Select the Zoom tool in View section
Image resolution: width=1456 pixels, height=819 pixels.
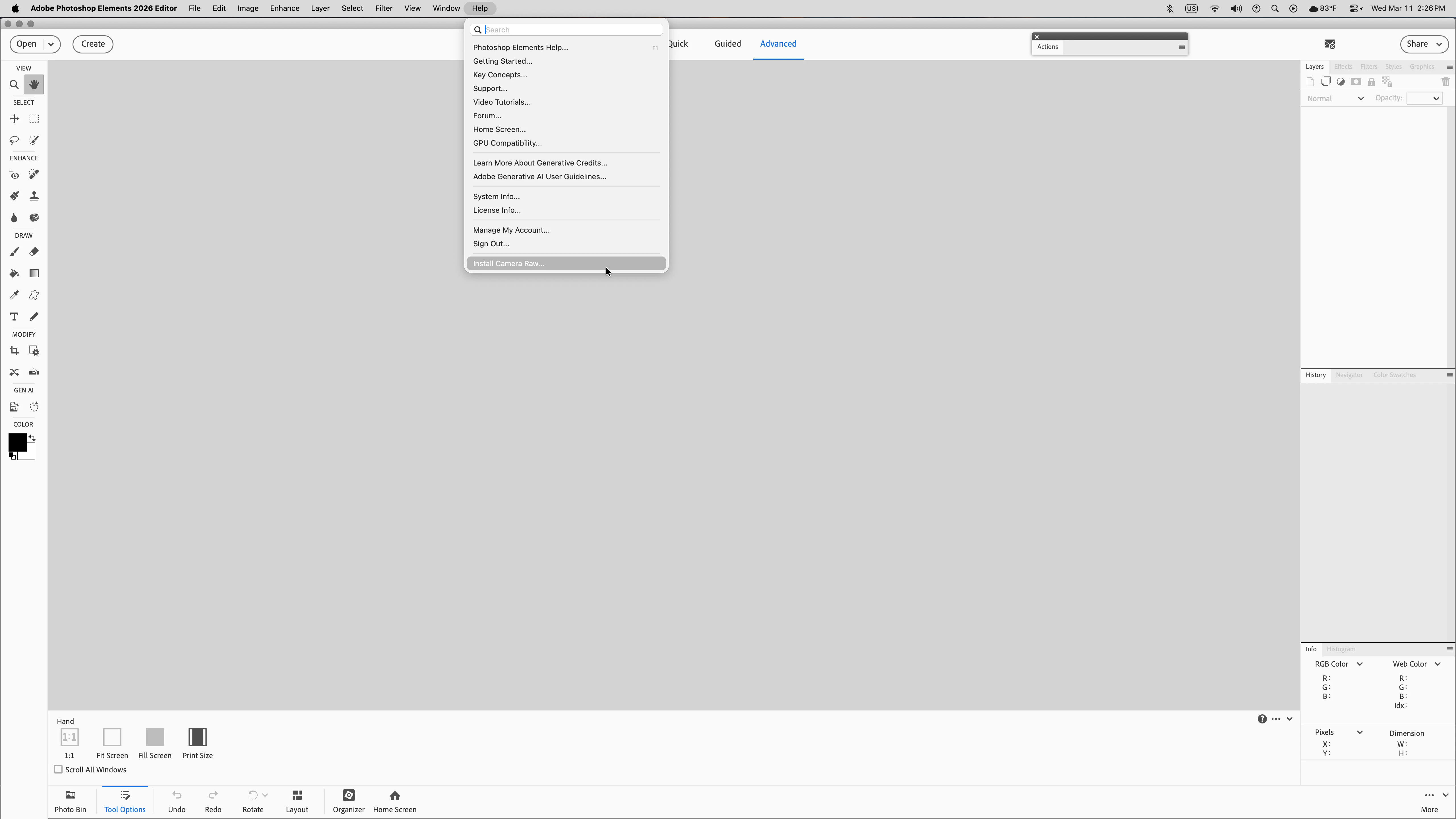coord(14,85)
